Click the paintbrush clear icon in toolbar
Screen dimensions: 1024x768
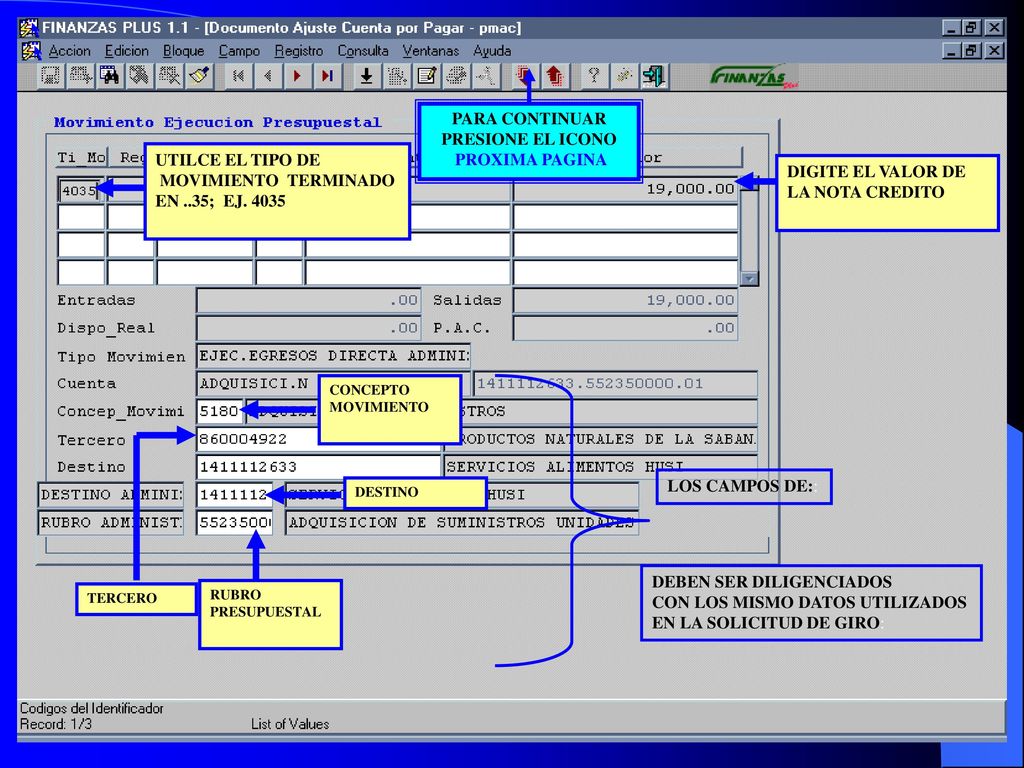pos(200,76)
